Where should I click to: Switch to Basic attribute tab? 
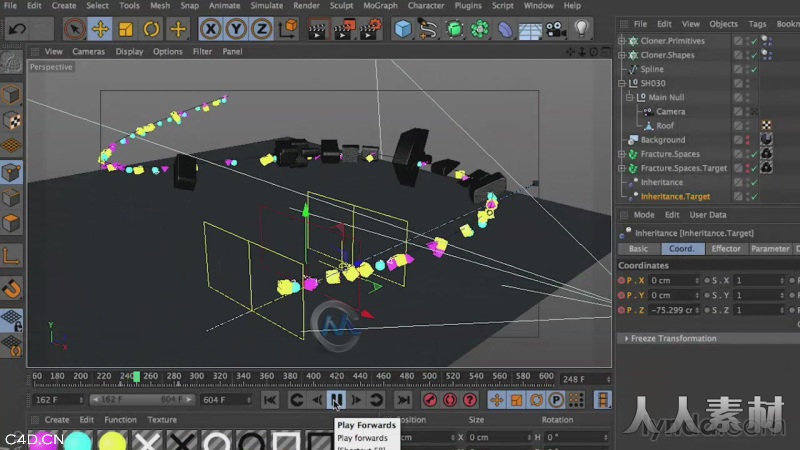point(638,249)
